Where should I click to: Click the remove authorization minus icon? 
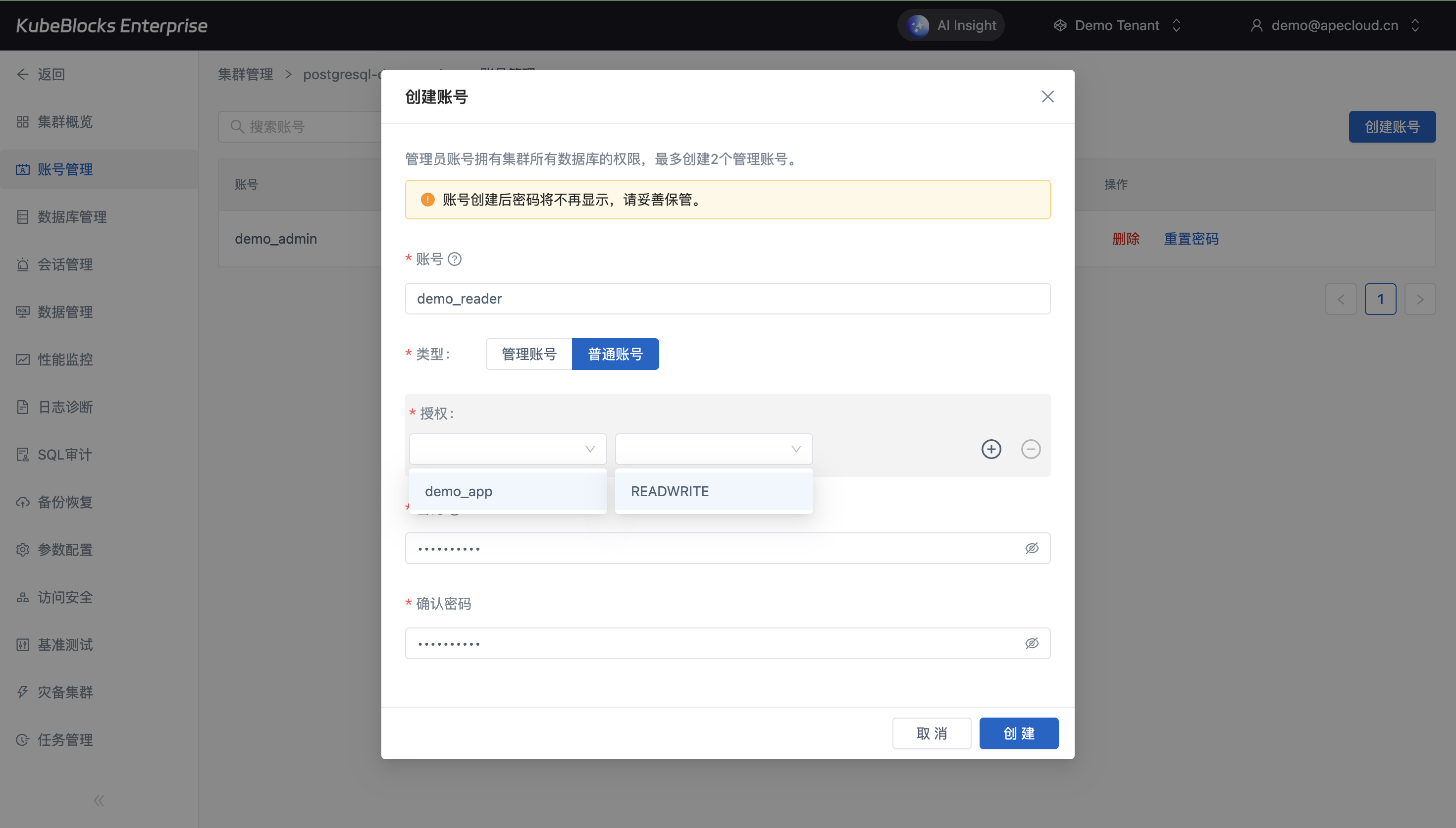click(1030, 449)
